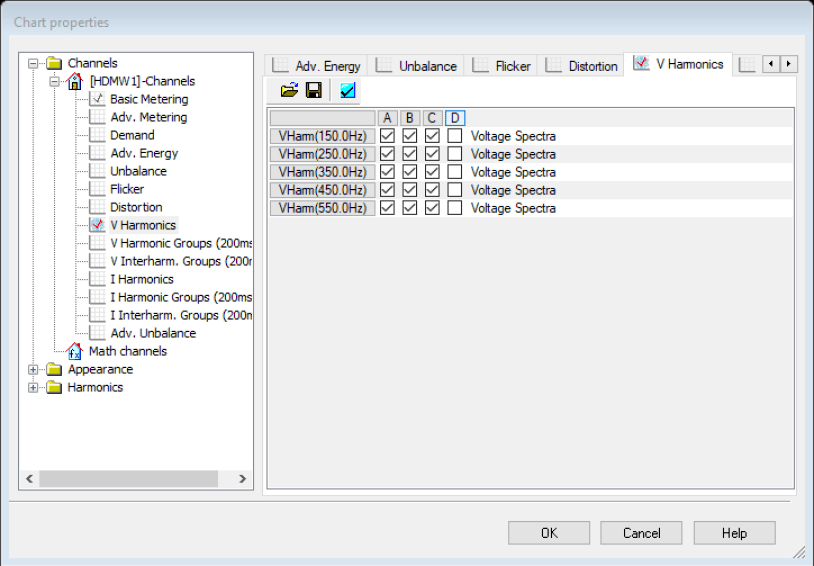
Task: Uncheck column C for VHarm(550.0Hz)
Action: (x=432, y=208)
